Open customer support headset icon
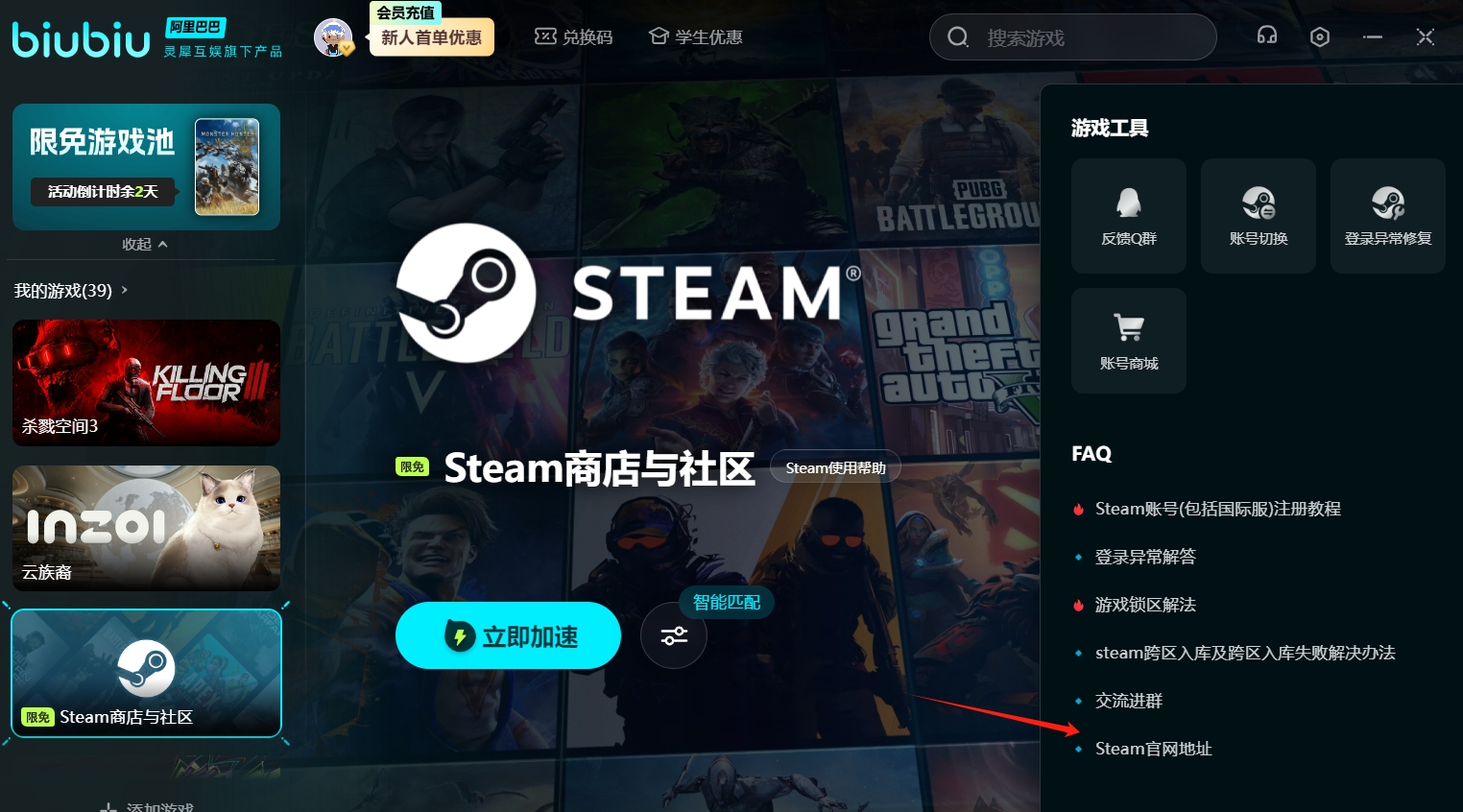This screenshot has width=1463, height=812. tap(1267, 36)
